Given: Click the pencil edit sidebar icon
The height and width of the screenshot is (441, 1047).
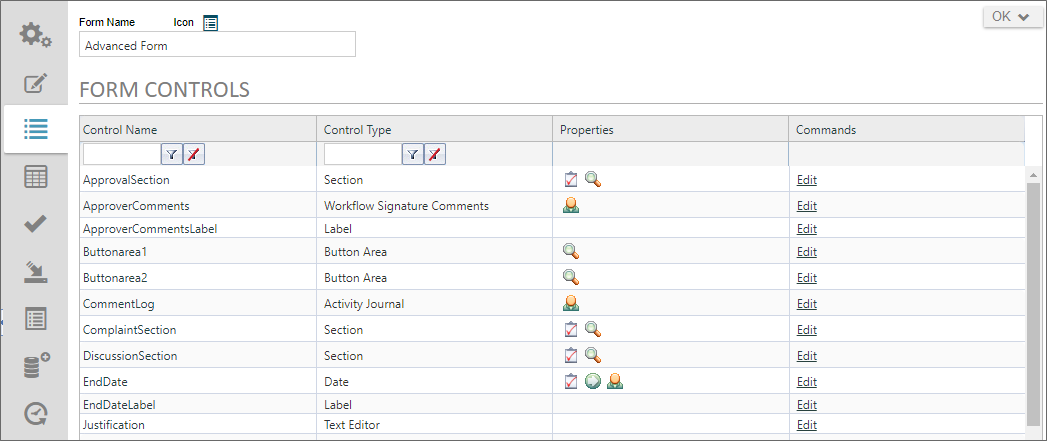Looking at the screenshot, I should (35, 83).
